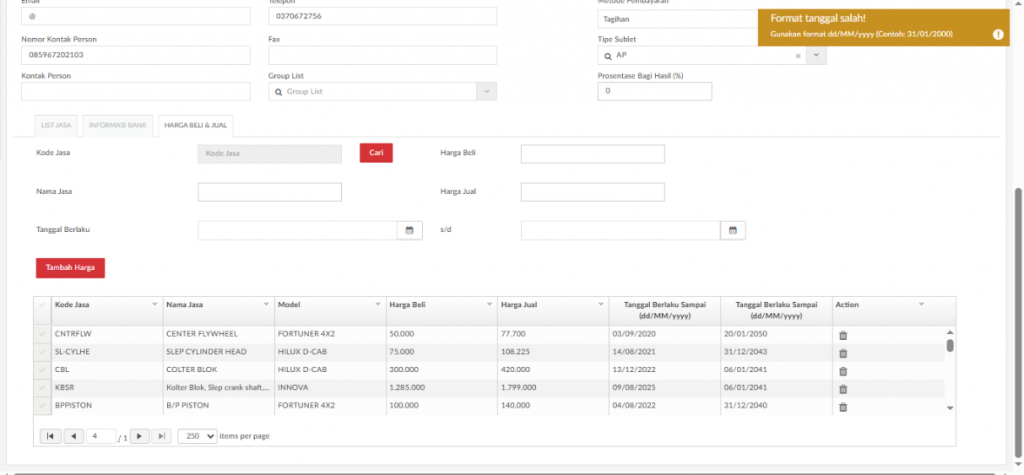
Task: Check the select-all checkbox in table header
Action: pyautogui.click(x=41, y=304)
